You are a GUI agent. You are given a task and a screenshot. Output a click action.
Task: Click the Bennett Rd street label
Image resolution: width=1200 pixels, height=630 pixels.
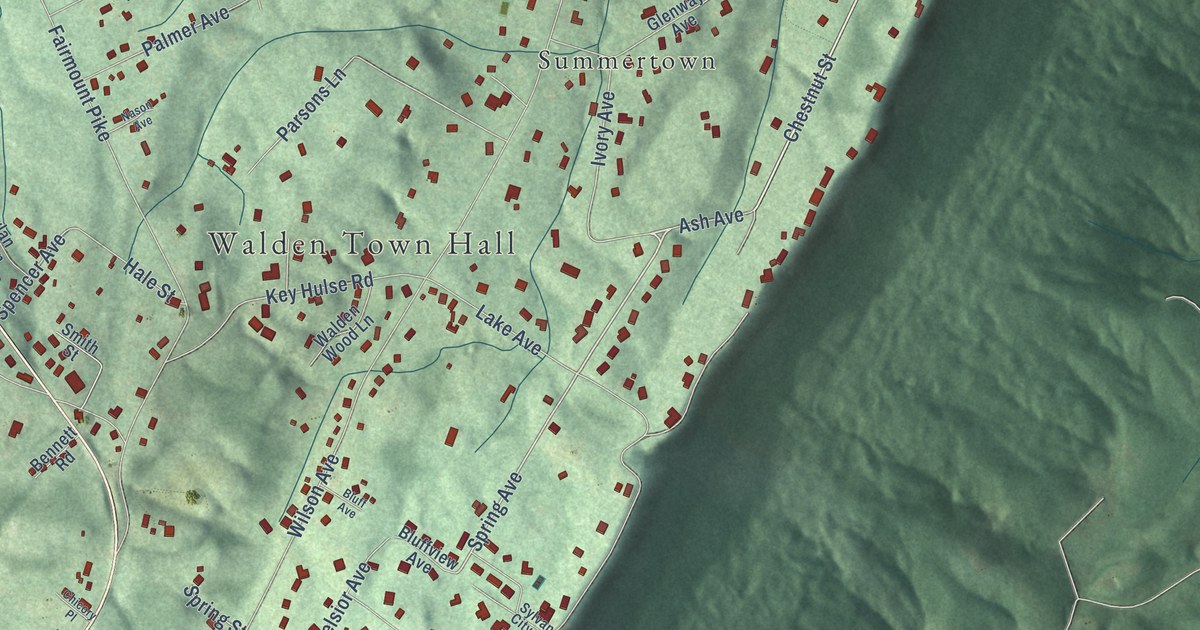click(x=54, y=452)
